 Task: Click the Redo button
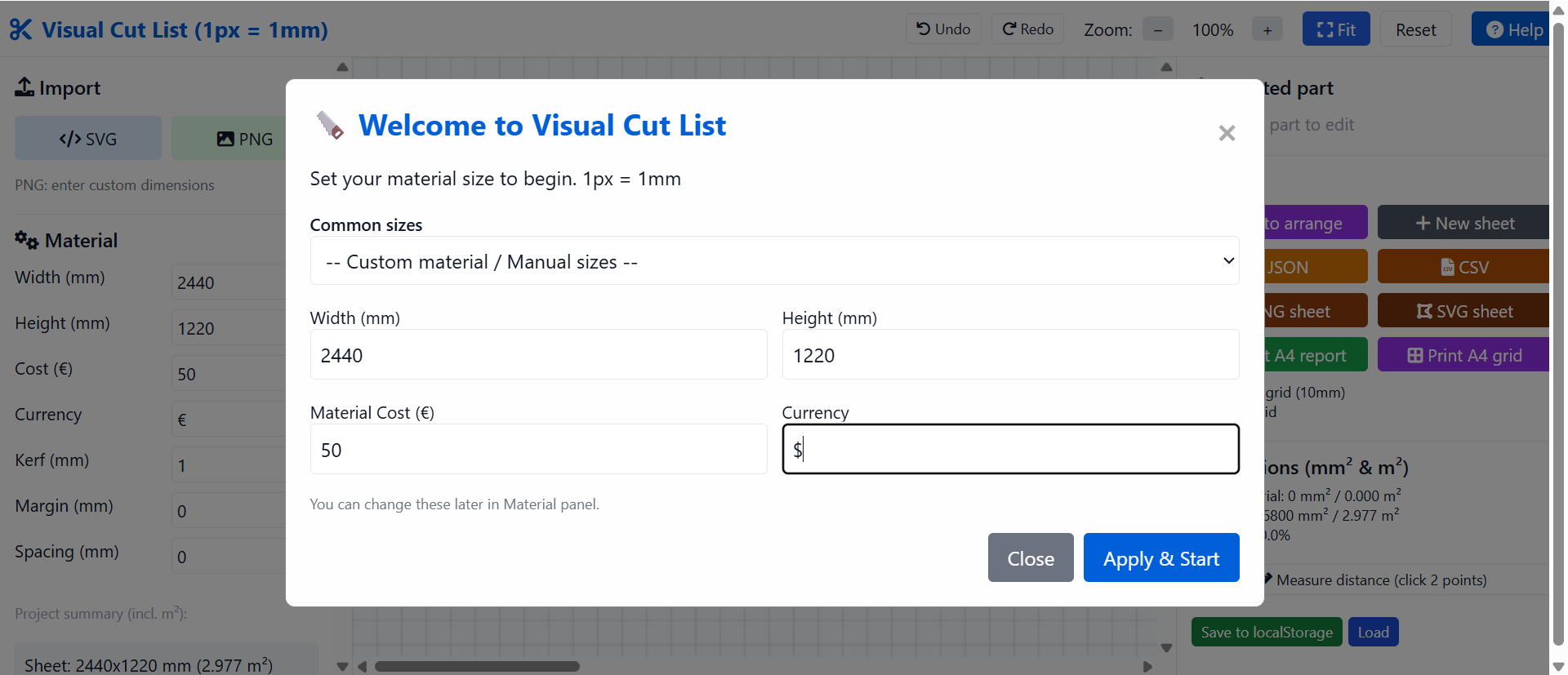pyautogui.click(x=1027, y=29)
